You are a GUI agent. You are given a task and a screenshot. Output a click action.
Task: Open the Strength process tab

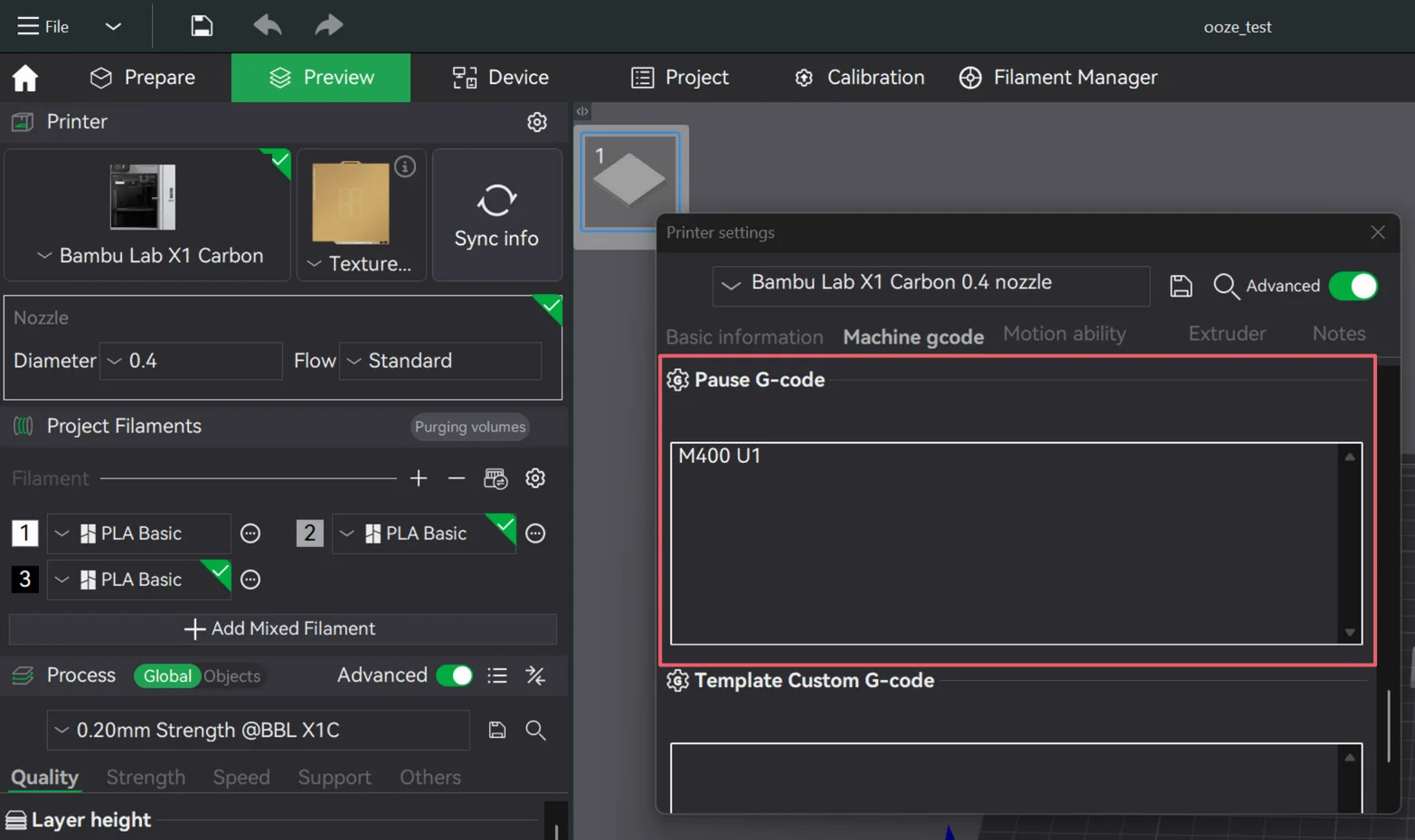point(146,778)
